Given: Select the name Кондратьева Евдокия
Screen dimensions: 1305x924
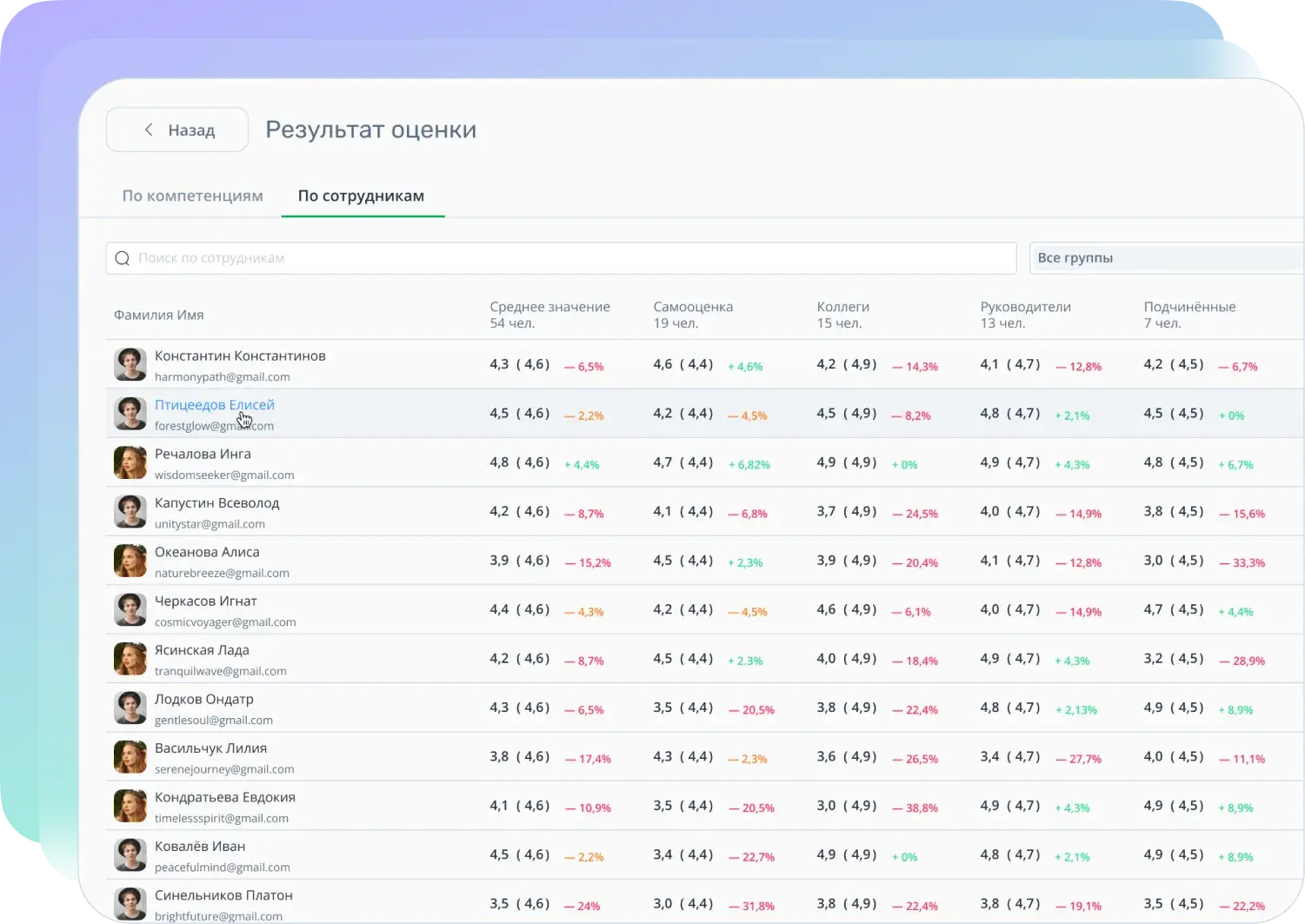Looking at the screenshot, I should (x=225, y=798).
